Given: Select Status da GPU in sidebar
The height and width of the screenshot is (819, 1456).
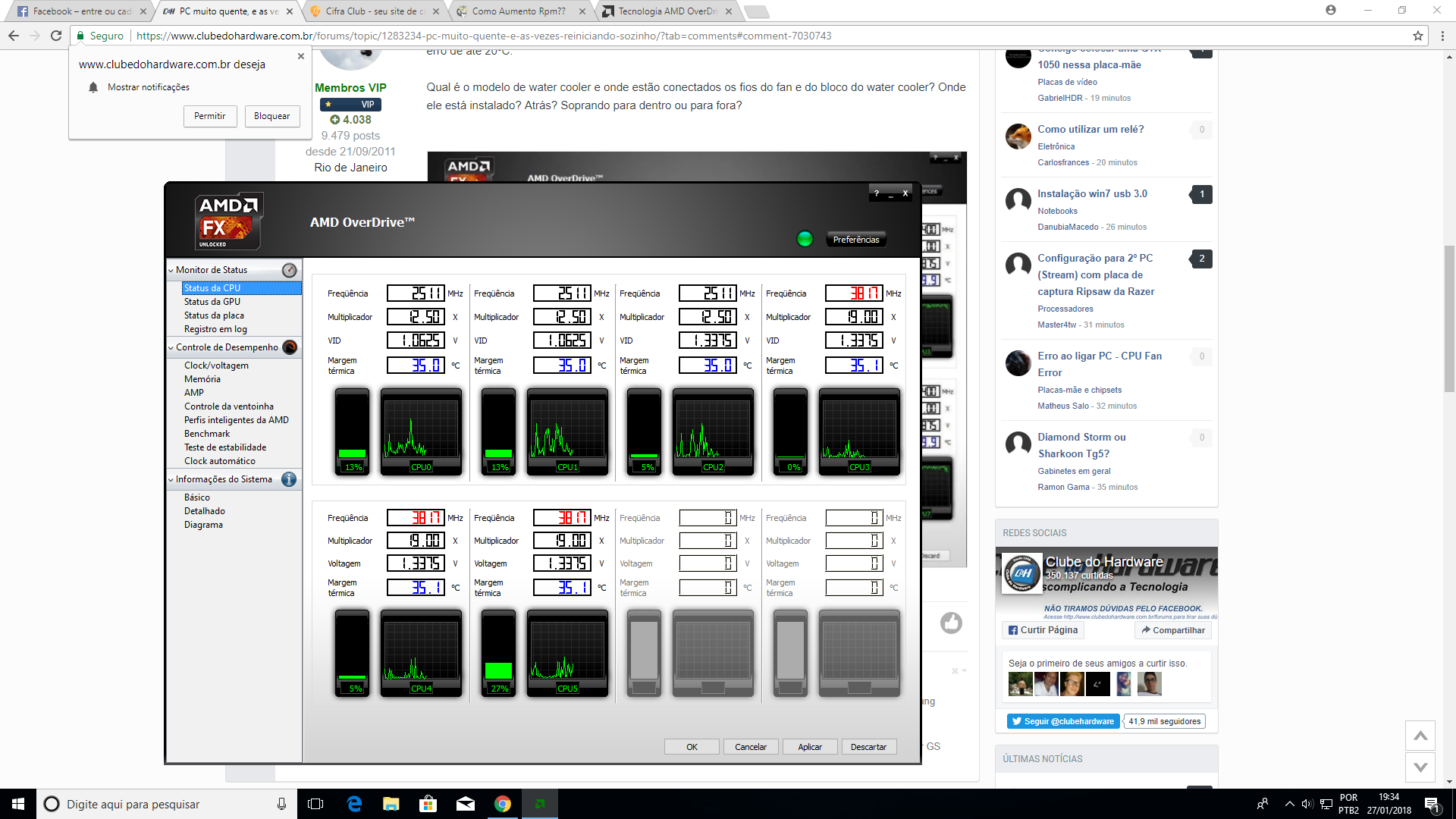Looking at the screenshot, I should [212, 302].
